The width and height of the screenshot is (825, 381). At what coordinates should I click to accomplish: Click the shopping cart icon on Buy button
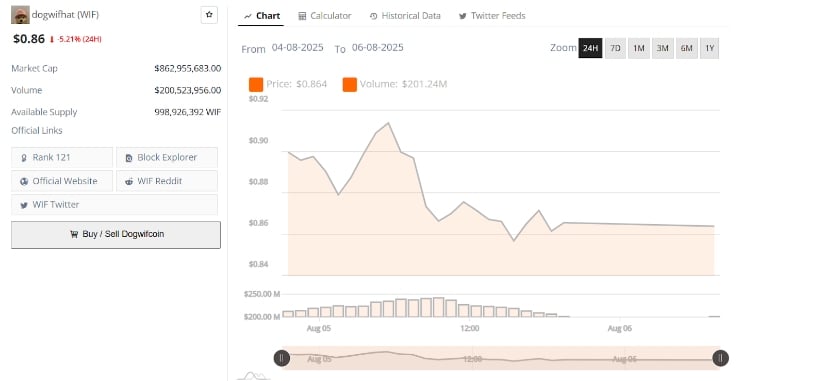coord(74,235)
